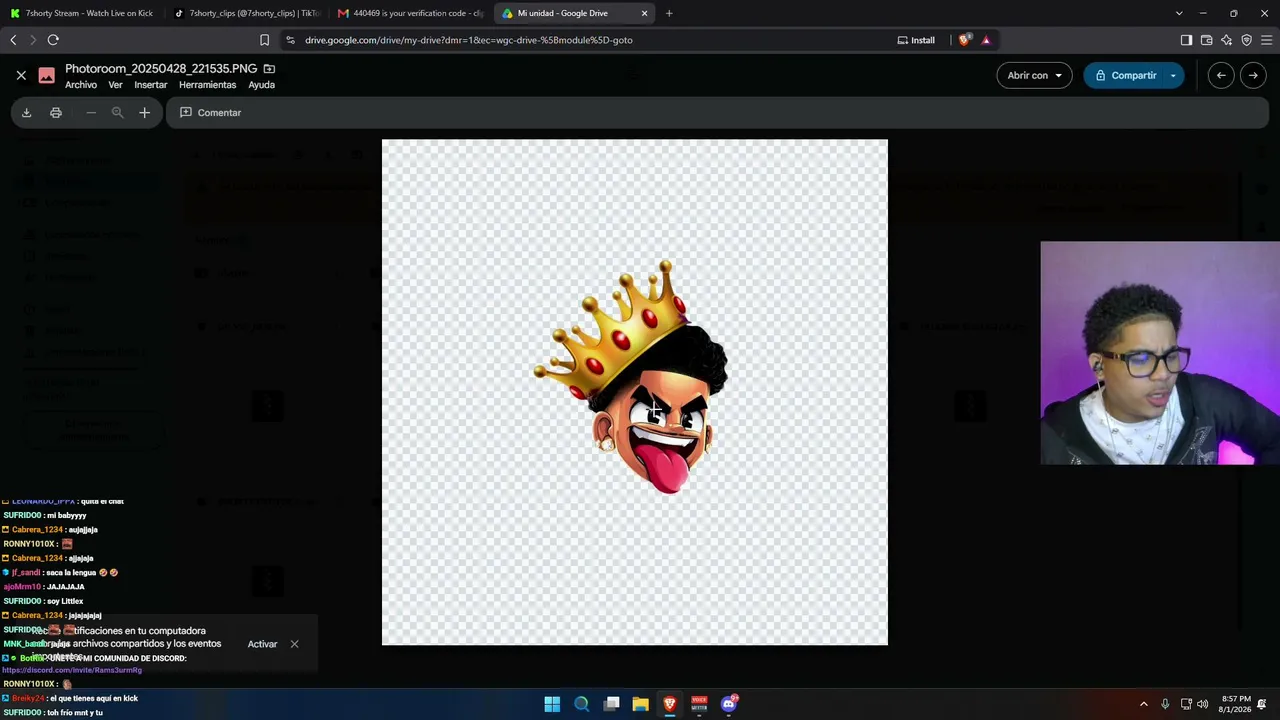Screen dimensions: 1280x720
Task: Add a comment with the Comentar button
Action: (211, 113)
